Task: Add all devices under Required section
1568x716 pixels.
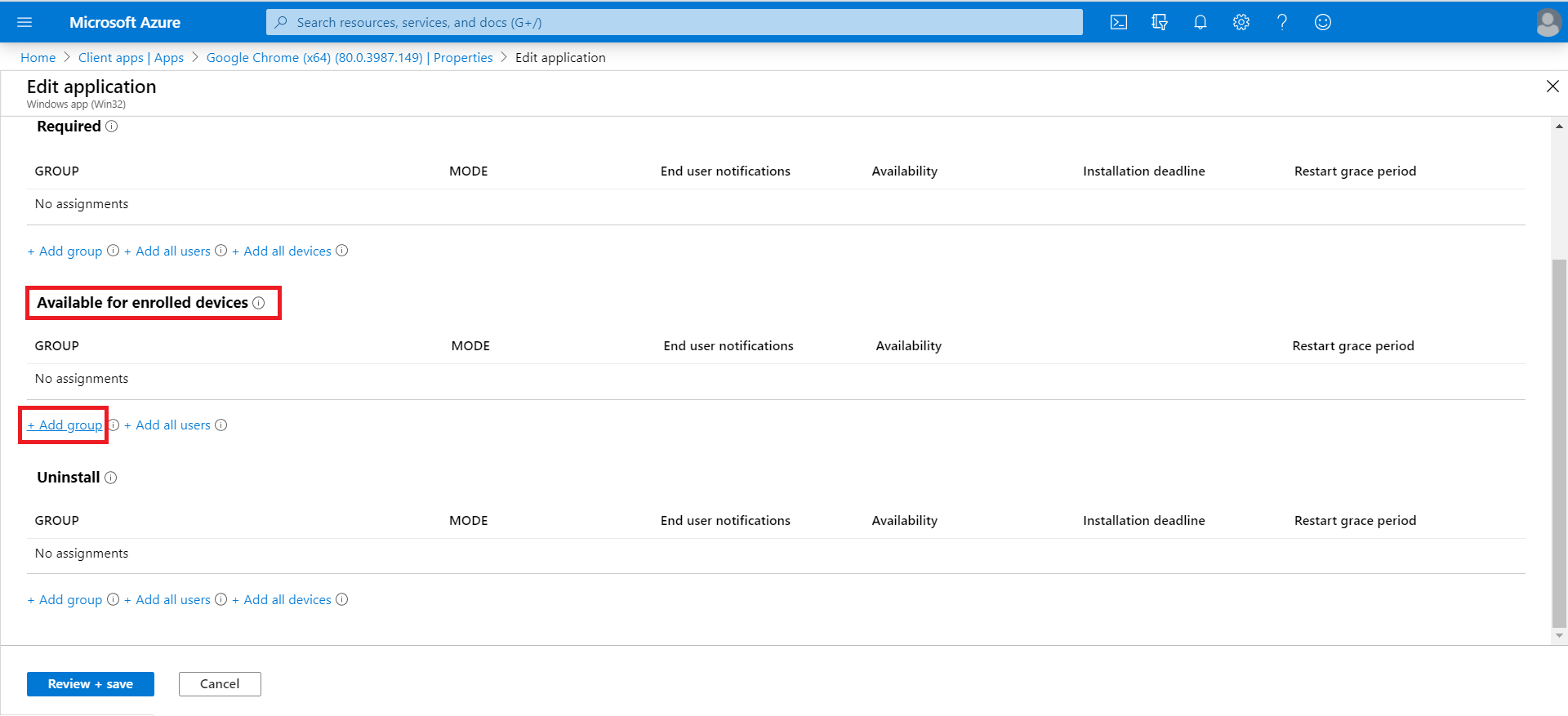Action: (x=282, y=251)
